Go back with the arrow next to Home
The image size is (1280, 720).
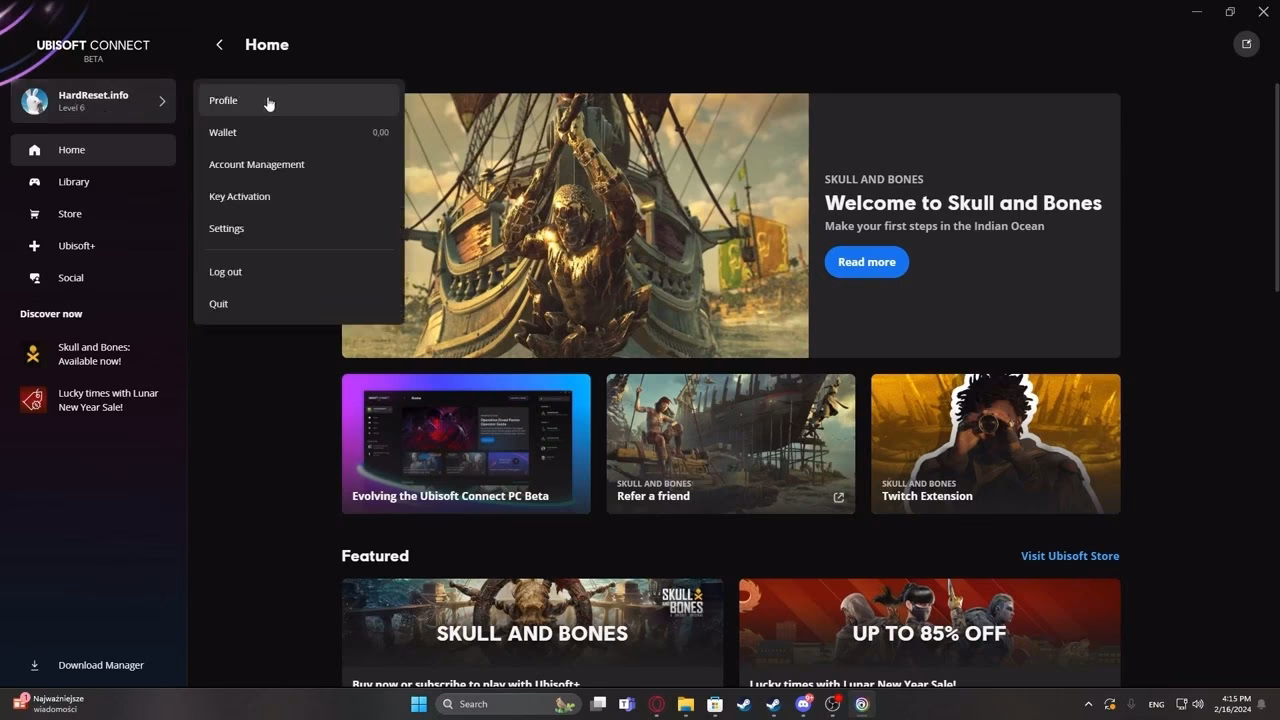click(219, 45)
